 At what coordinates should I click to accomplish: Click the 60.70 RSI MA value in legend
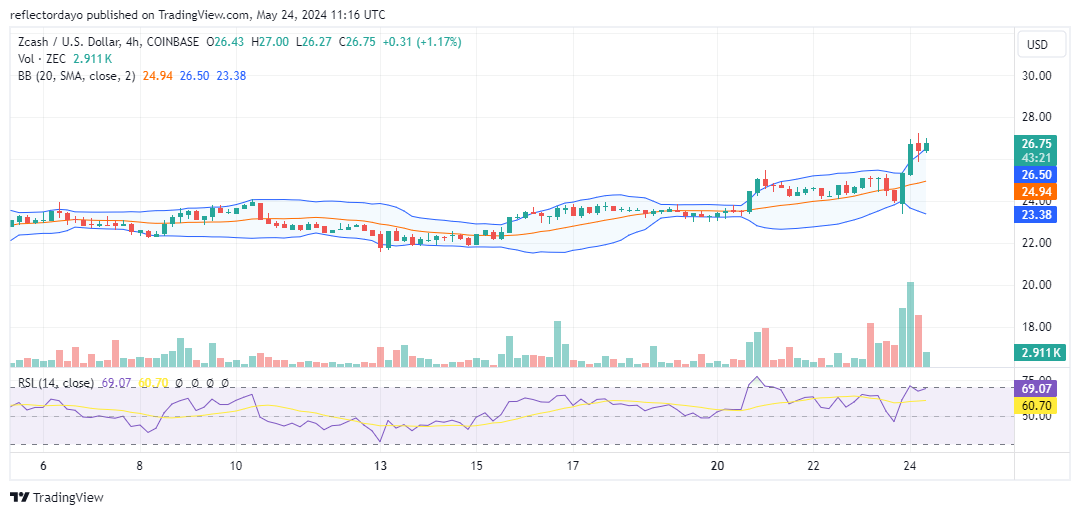[154, 382]
